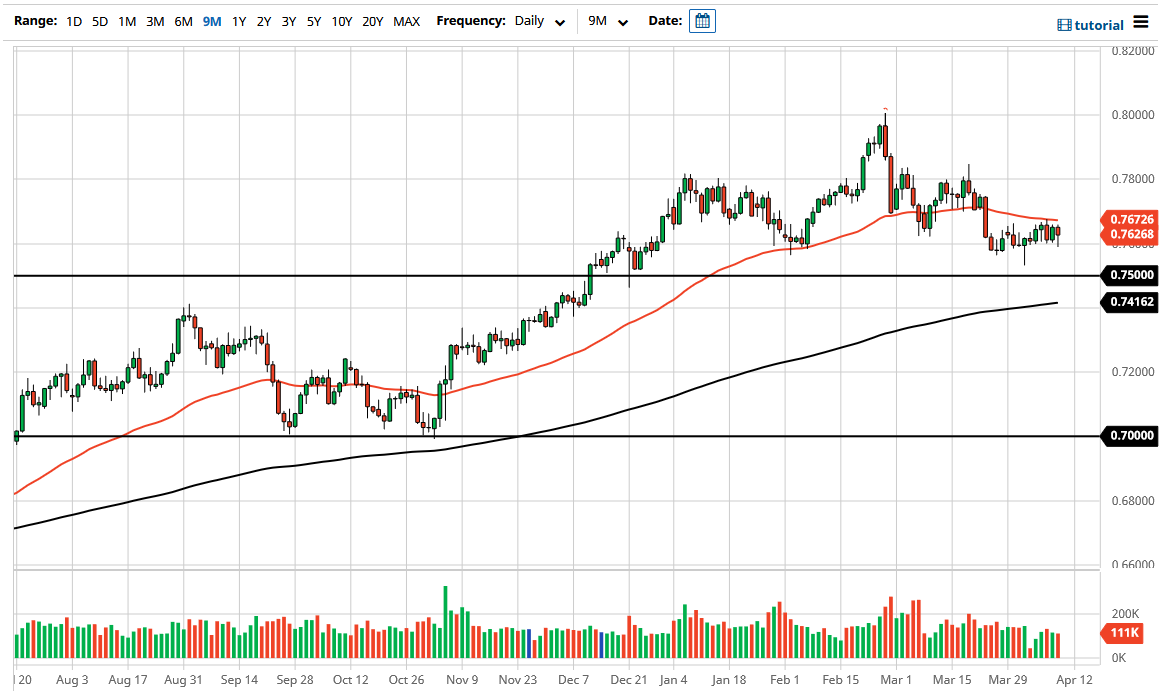Open the tutorial link
This screenshot has width=1168, height=698.
(x=1097, y=24)
